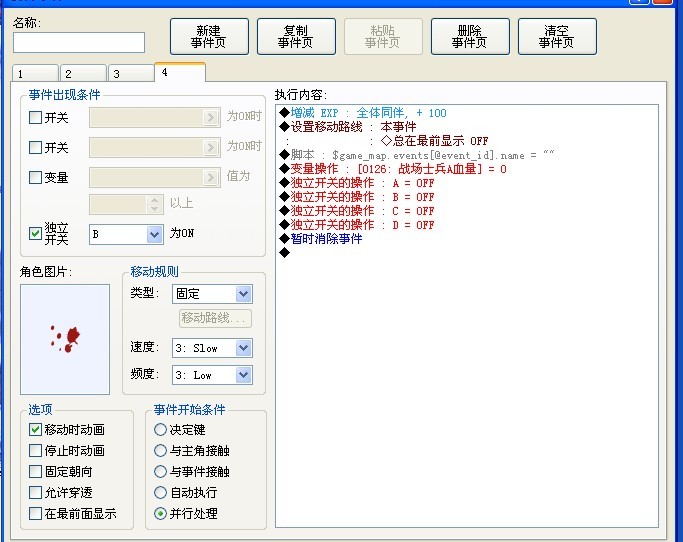Viewport: 683px width, 542px height.
Task: Focus the 名称 input field
Action: pyautogui.click(x=79, y=43)
